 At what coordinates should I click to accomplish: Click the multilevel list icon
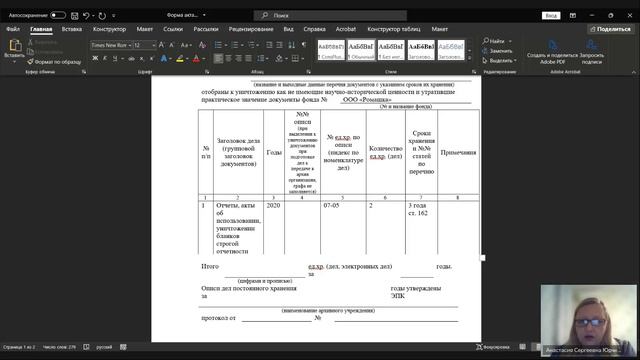[251, 45]
